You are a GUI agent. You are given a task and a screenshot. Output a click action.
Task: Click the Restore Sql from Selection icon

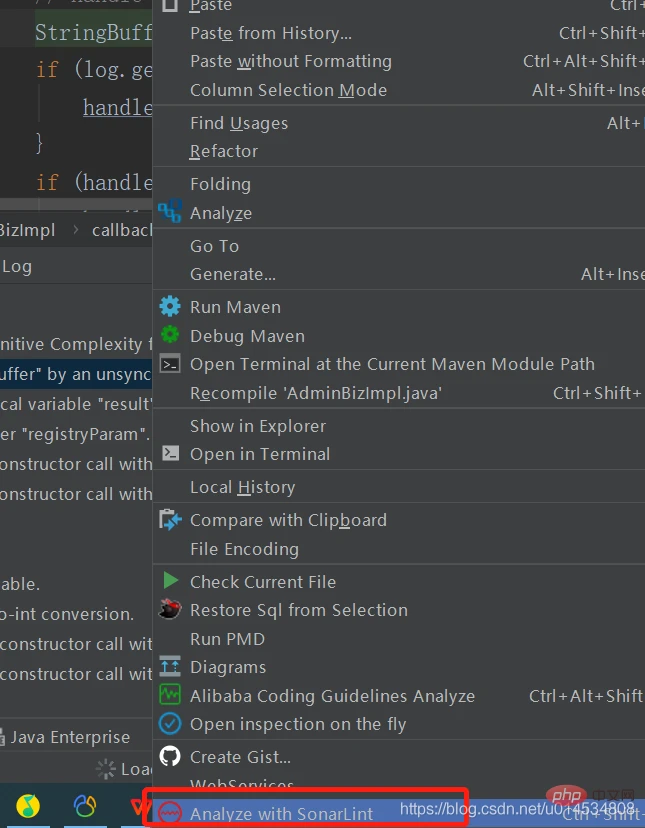(x=170, y=609)
